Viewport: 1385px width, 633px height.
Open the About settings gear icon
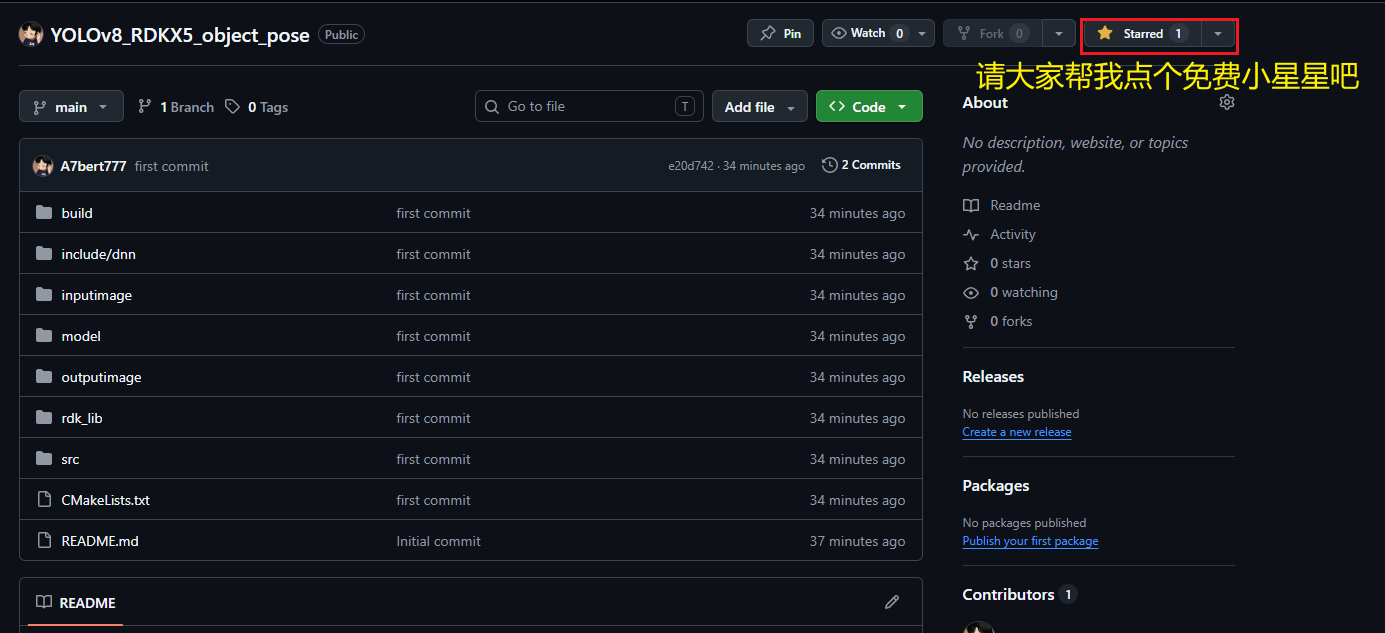tap(1227, 102)
